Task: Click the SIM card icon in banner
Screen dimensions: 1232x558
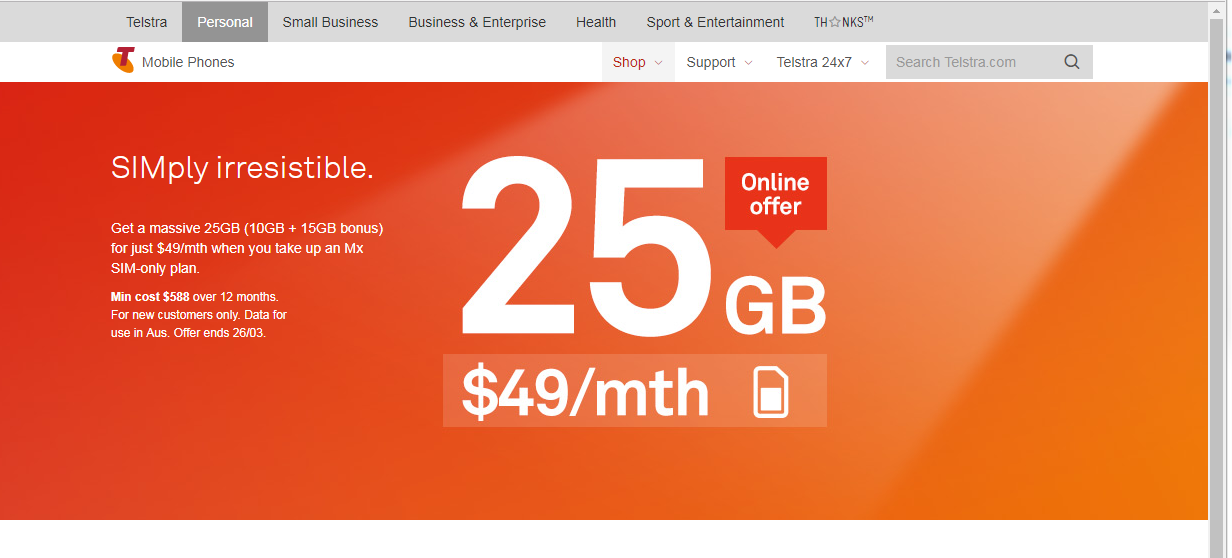Action: tap(771, 392)
